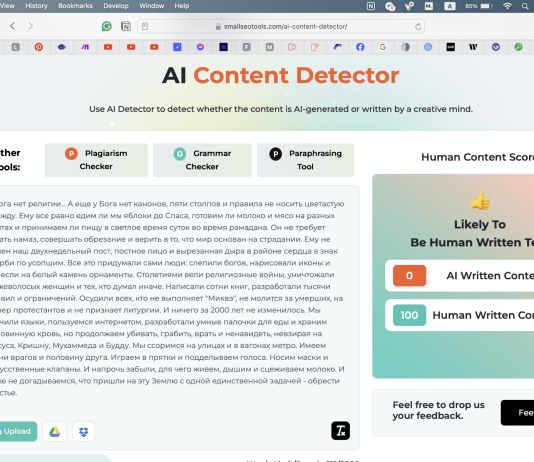The height and width of the screenshot is (462, 534).
Task: Open the Notion web clipper extension
Action: pyautogui.click(x=126, y=26)
